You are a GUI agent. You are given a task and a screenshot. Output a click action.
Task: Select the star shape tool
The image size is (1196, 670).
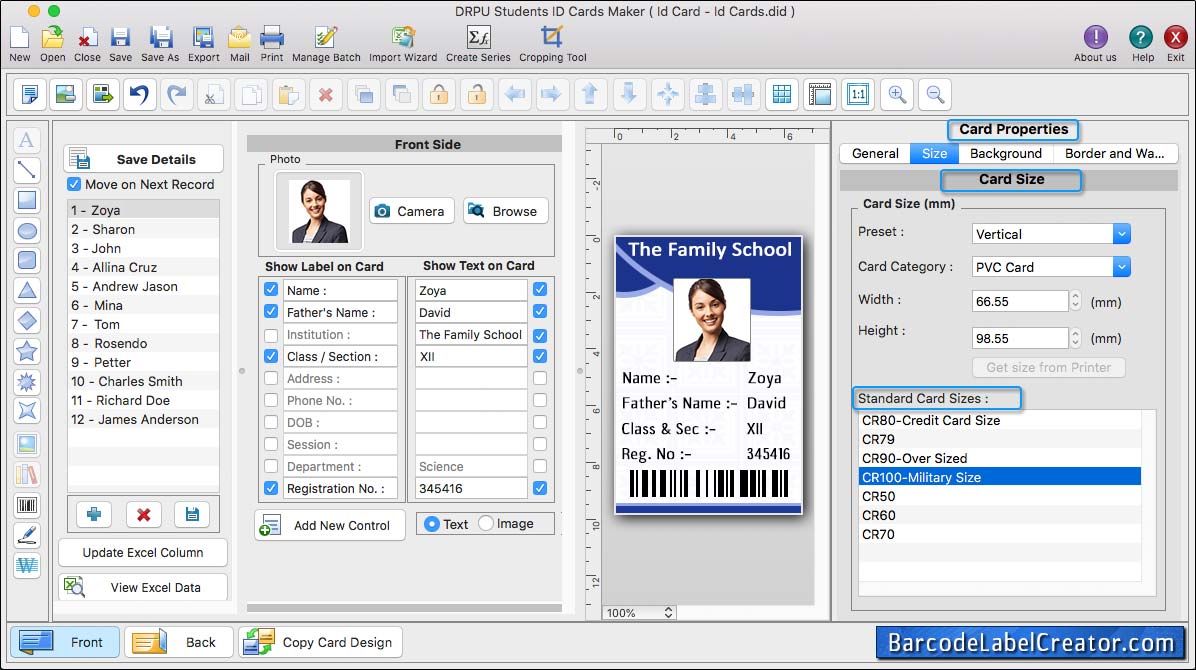[27, 351]
